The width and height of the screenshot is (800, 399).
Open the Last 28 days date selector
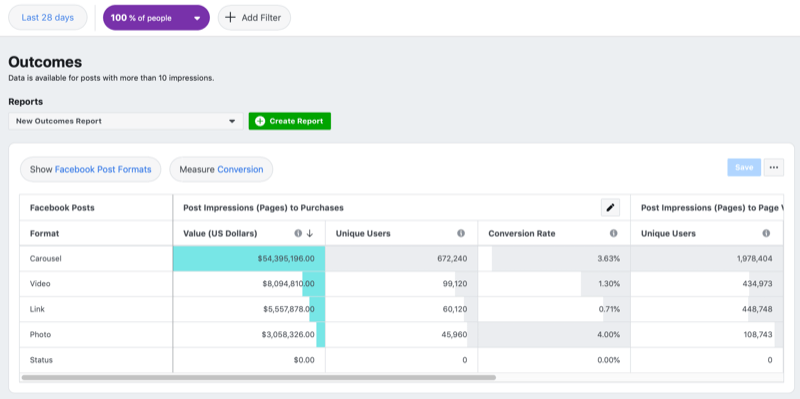pyautogui.click(x=48, y=18)
